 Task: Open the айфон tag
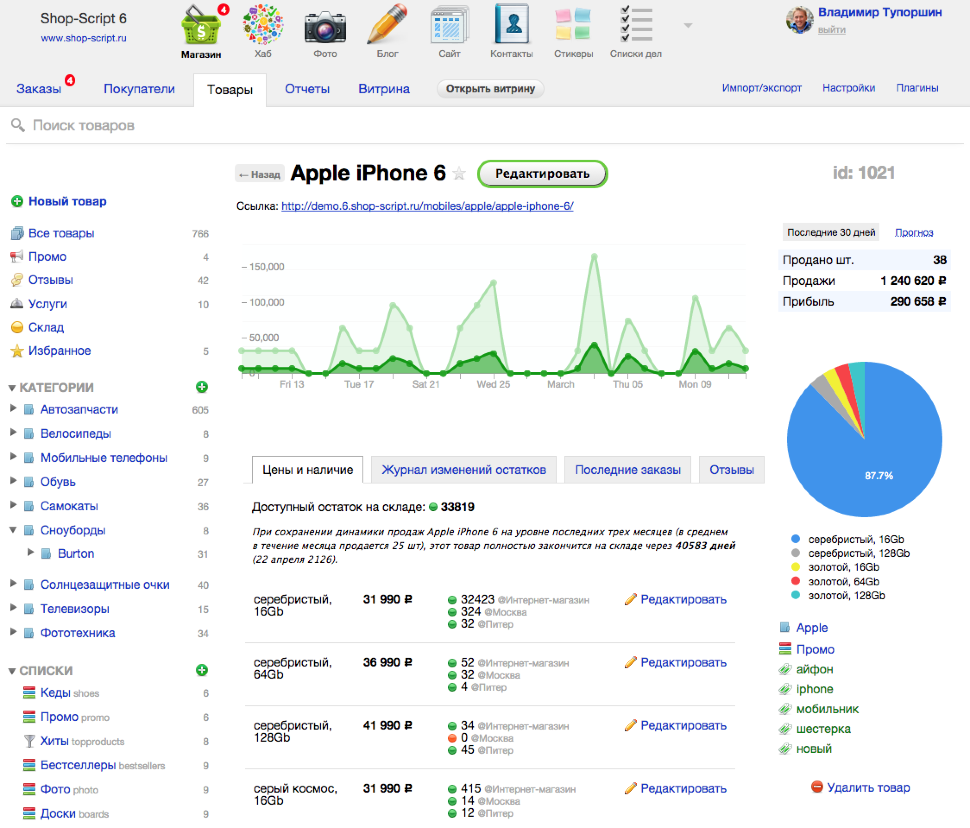pyautogui.click(x=814, y=670)
